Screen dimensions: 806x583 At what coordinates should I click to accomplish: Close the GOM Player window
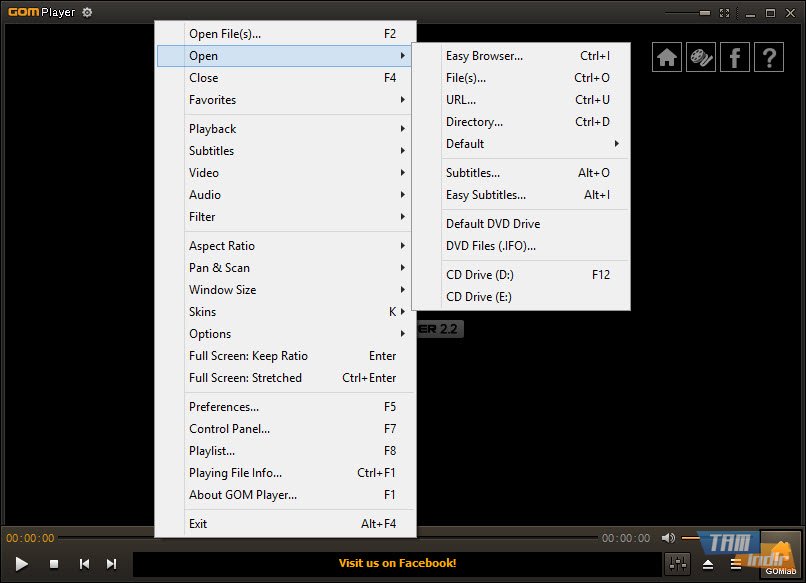(791, 13)
